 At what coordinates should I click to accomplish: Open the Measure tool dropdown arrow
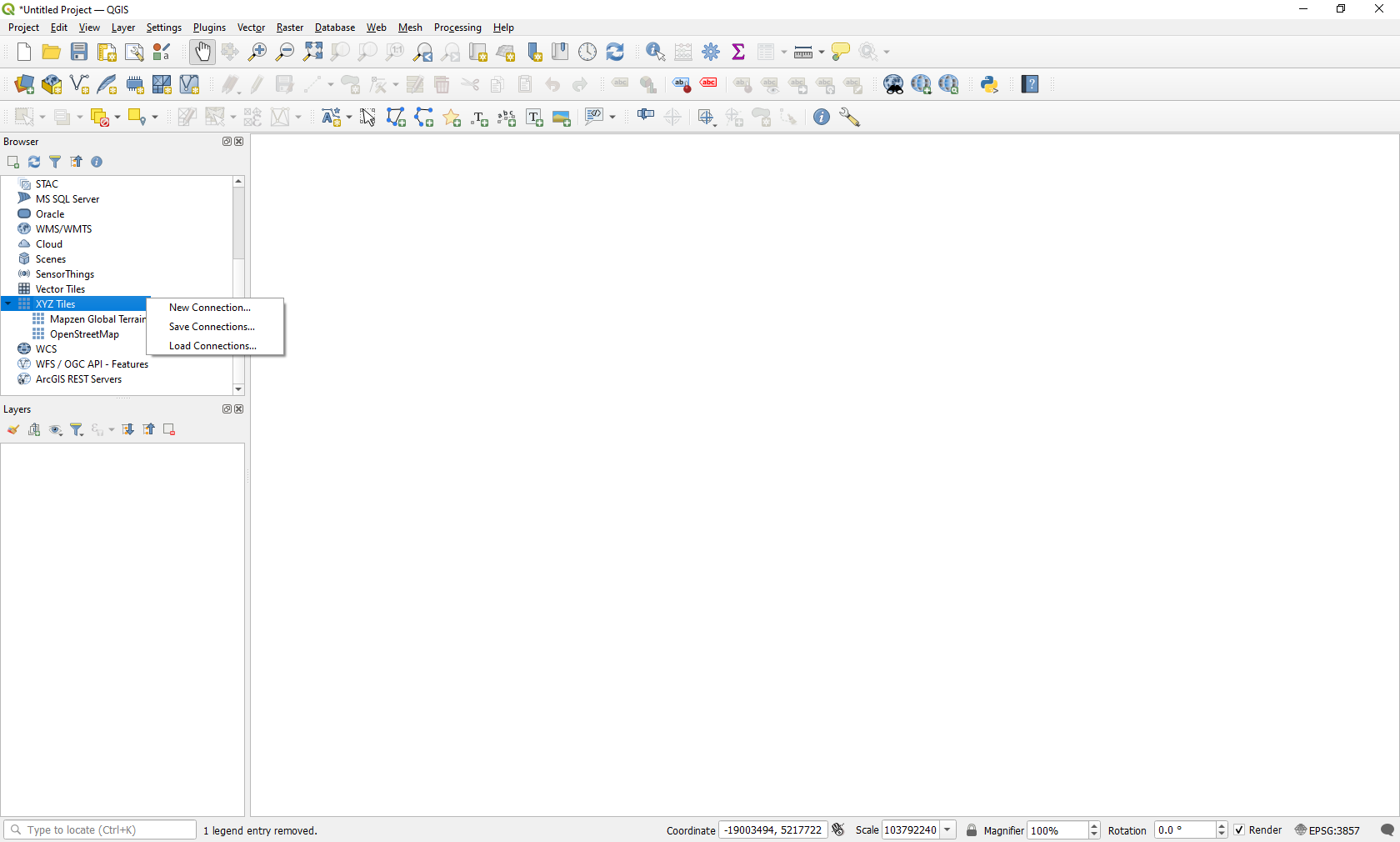tap(822, 52)
